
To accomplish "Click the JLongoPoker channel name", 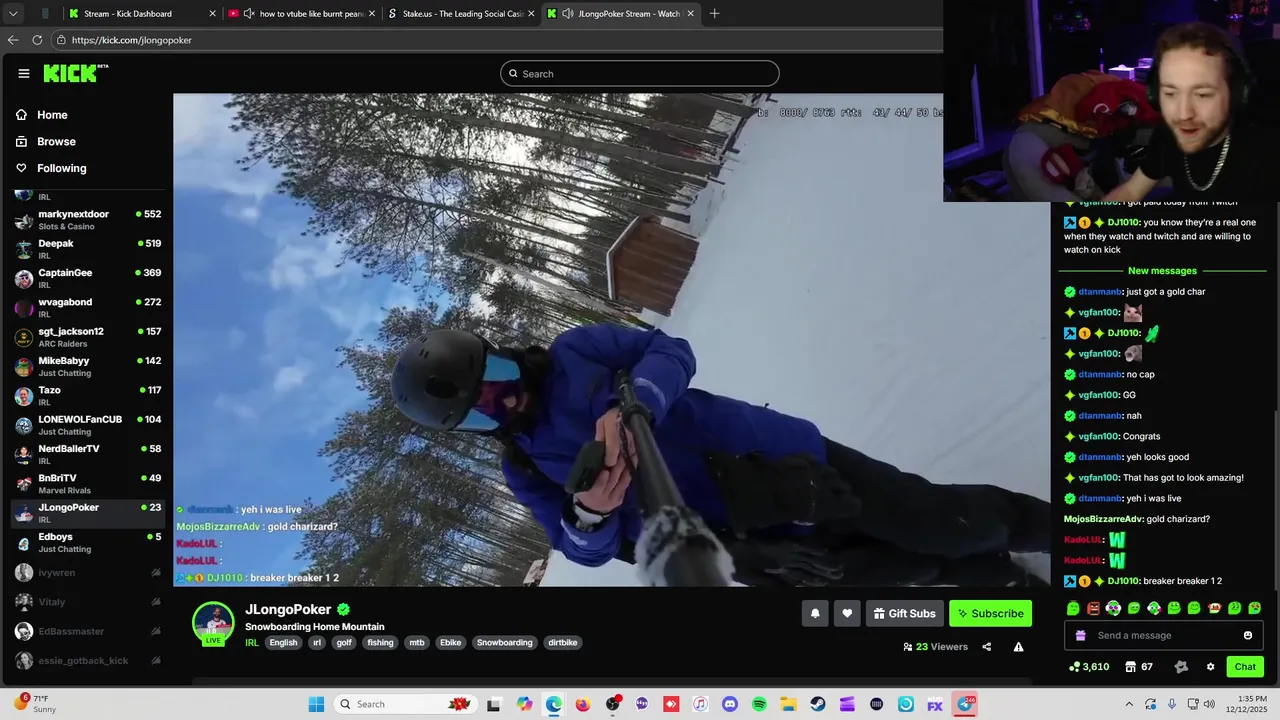I will coord(288,609).
